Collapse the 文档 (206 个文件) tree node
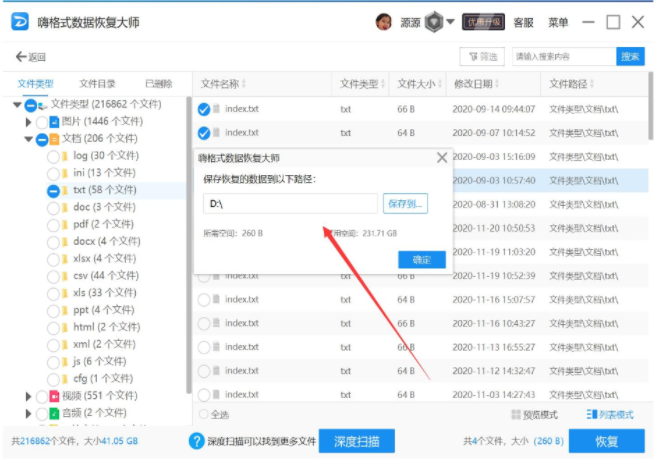 [29, 139]
